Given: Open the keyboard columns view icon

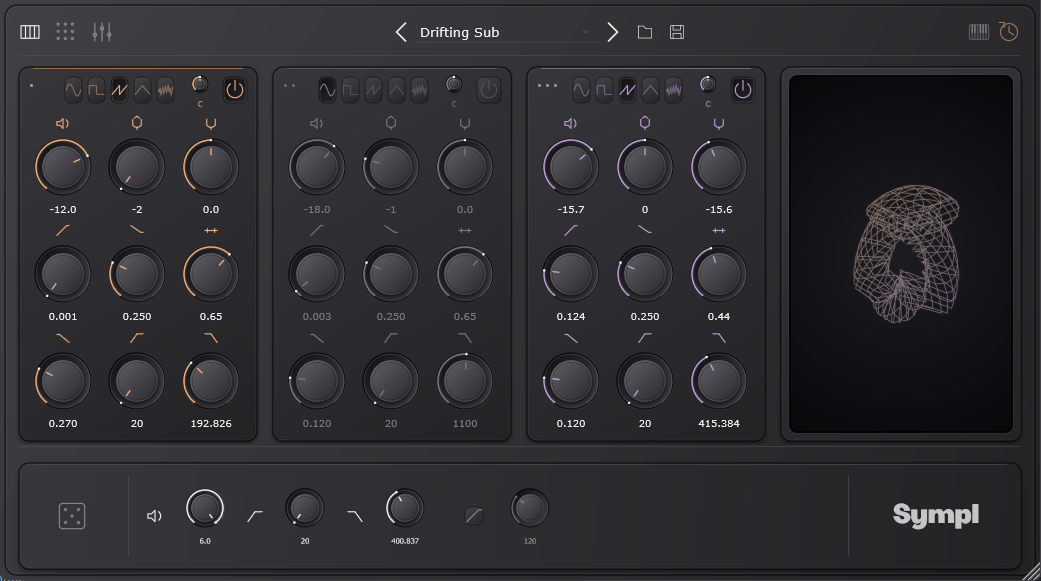Looking at the screenshot, I should point(30,32).
